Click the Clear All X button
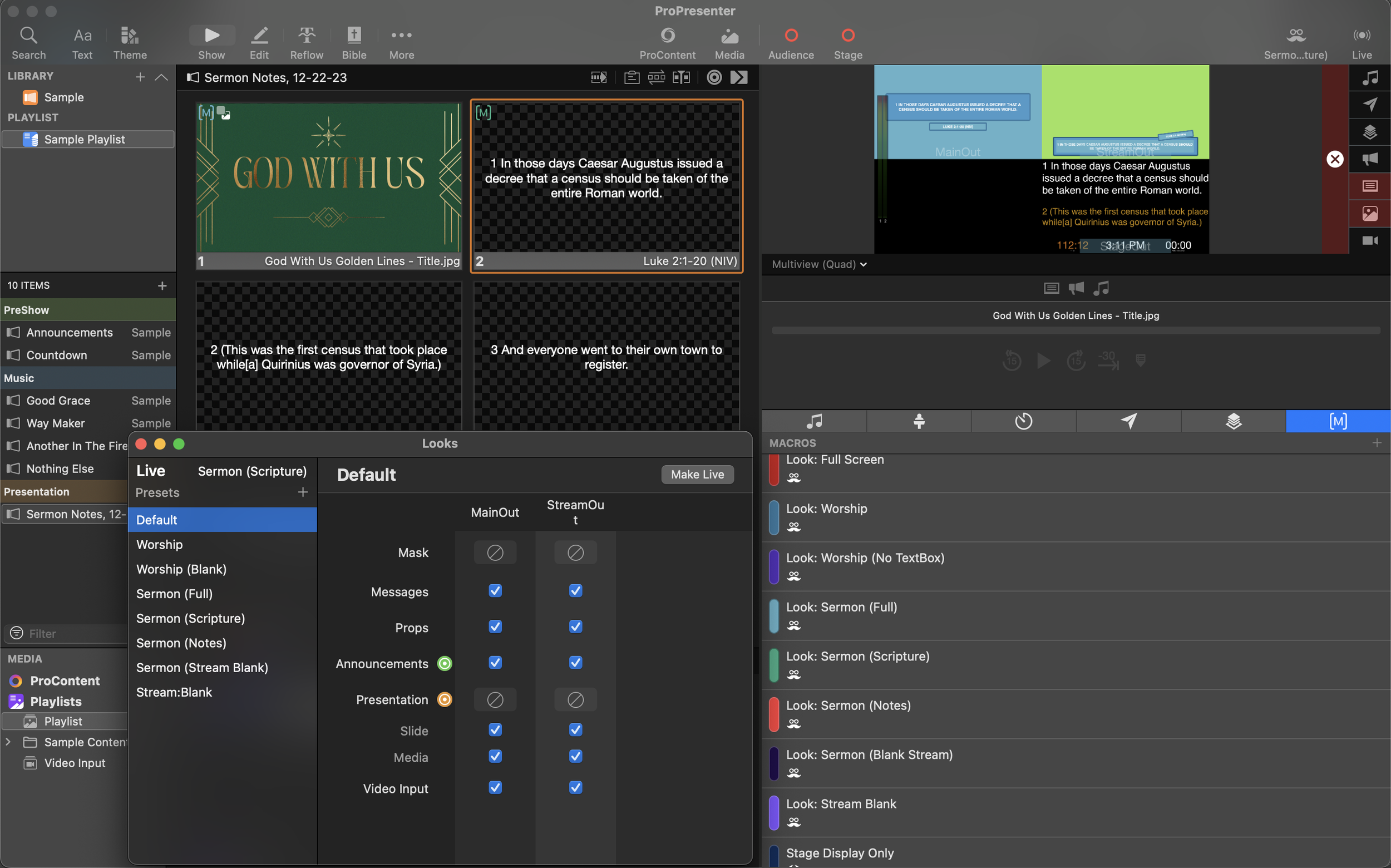The height and width of the screenshot is (868, 1391). [x=1335, y=159]
